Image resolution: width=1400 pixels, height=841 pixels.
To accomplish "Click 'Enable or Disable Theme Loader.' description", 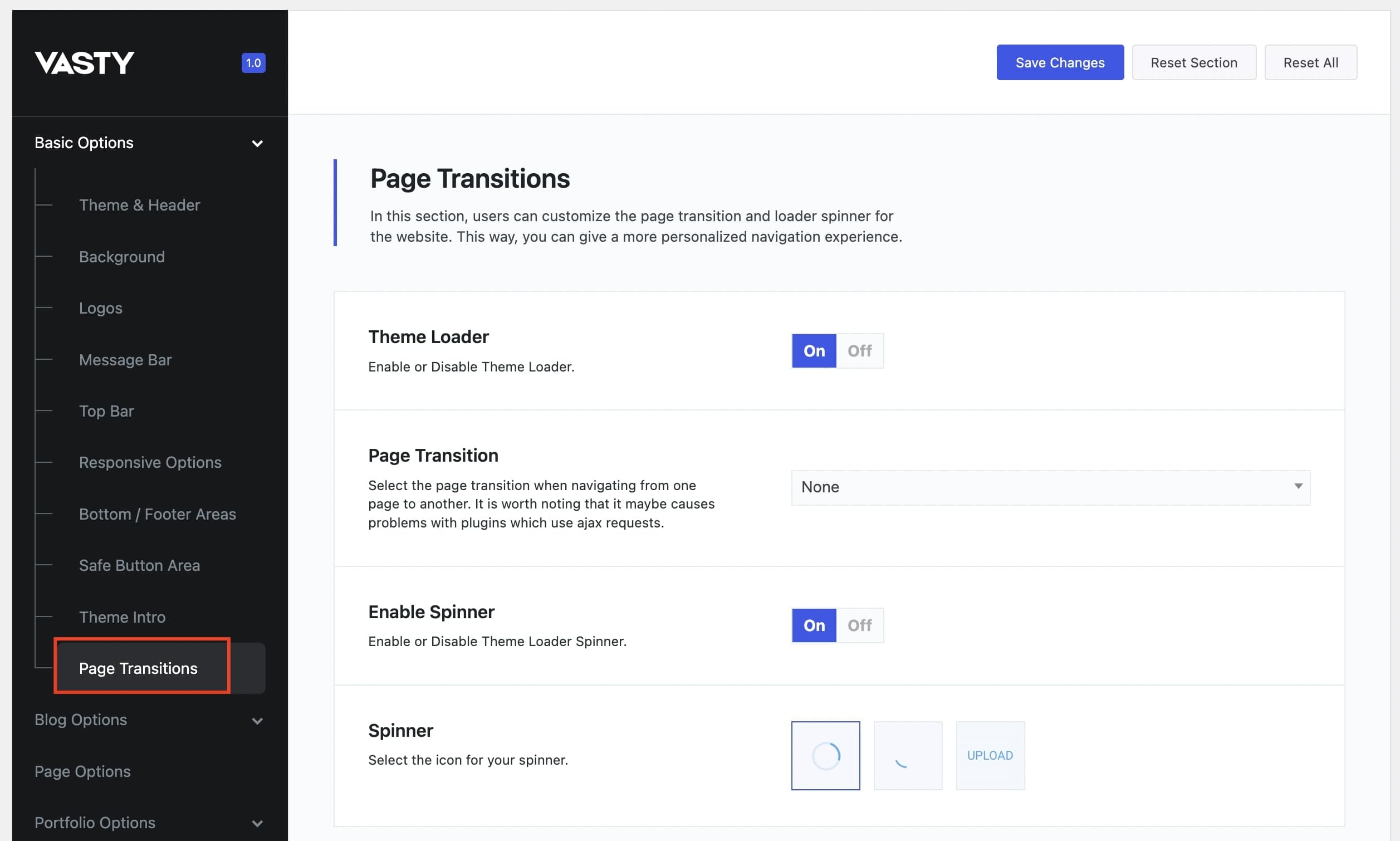I will (471, 366).
